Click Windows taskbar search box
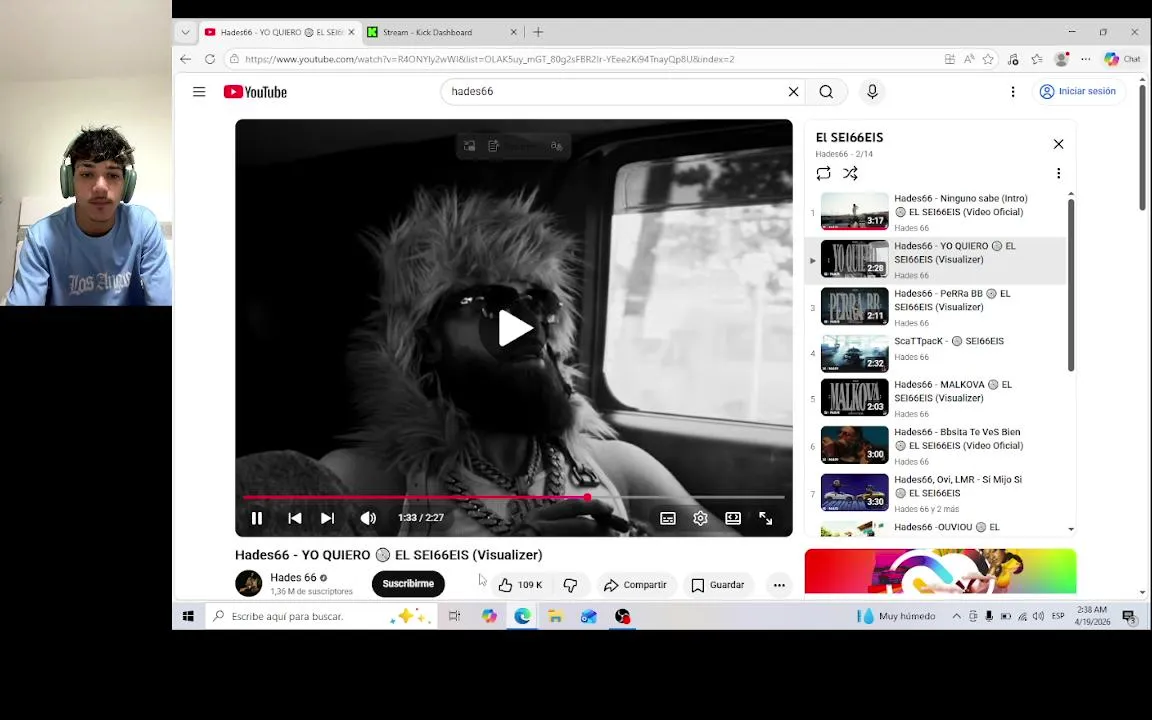The height and width of the screenshot is (720, 1152). (320, 616)
